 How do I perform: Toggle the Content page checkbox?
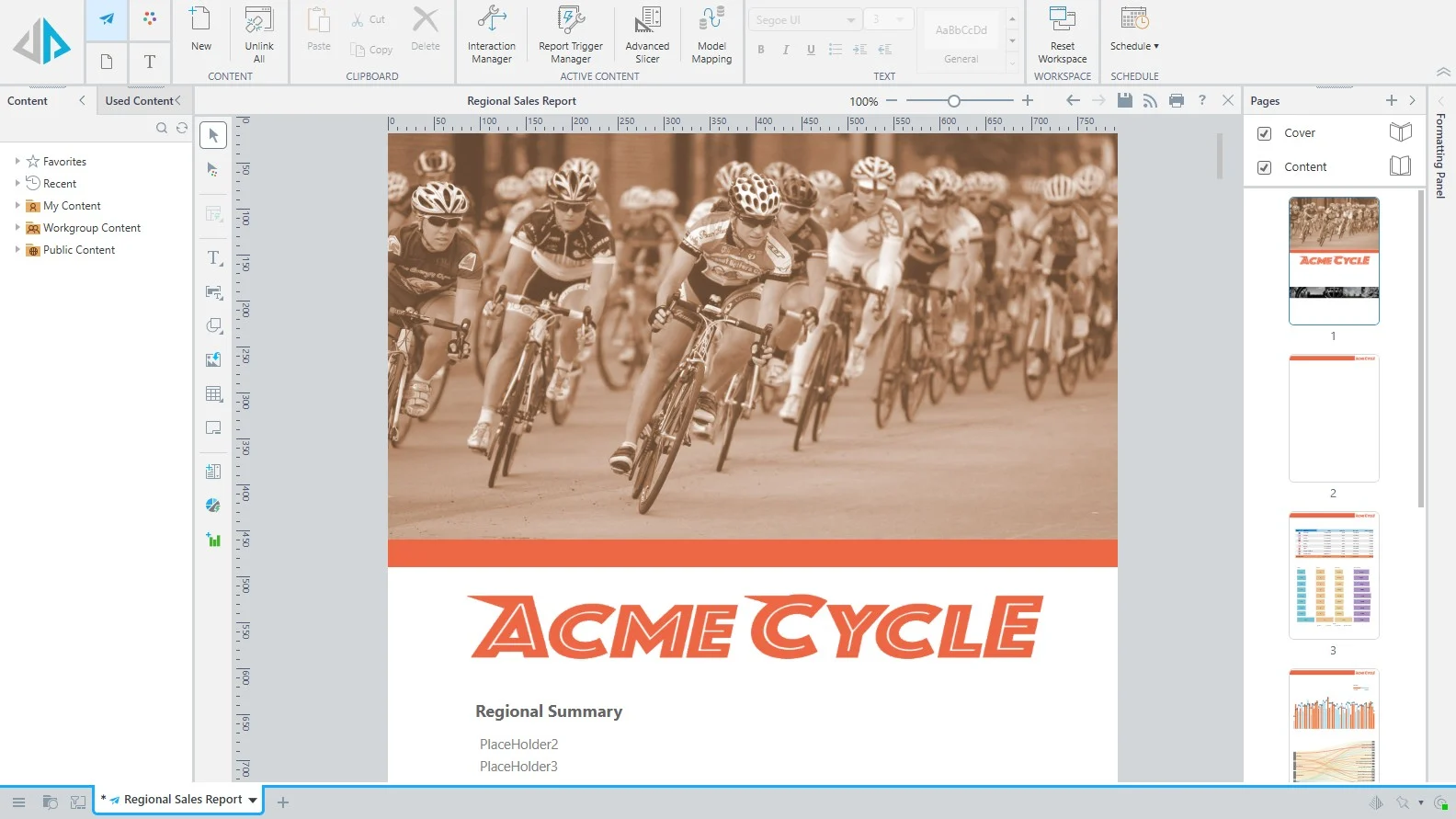(1264, 167)
